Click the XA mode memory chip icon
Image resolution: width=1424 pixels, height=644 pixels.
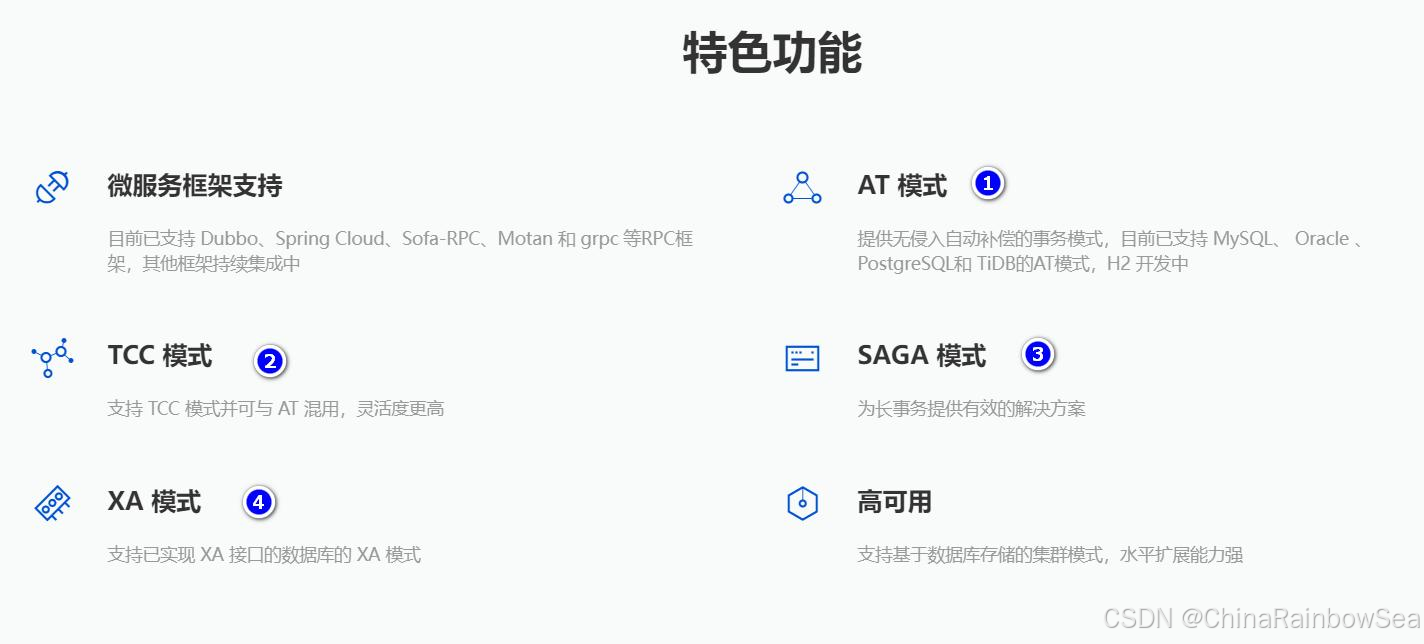tap(52, 504)
